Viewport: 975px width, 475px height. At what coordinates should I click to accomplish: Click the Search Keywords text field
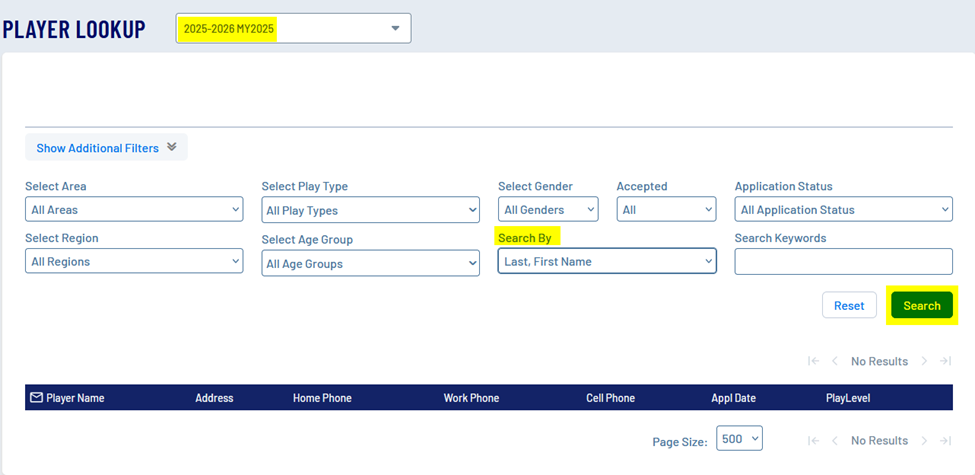pyautogui.click(x=843, y=262)
